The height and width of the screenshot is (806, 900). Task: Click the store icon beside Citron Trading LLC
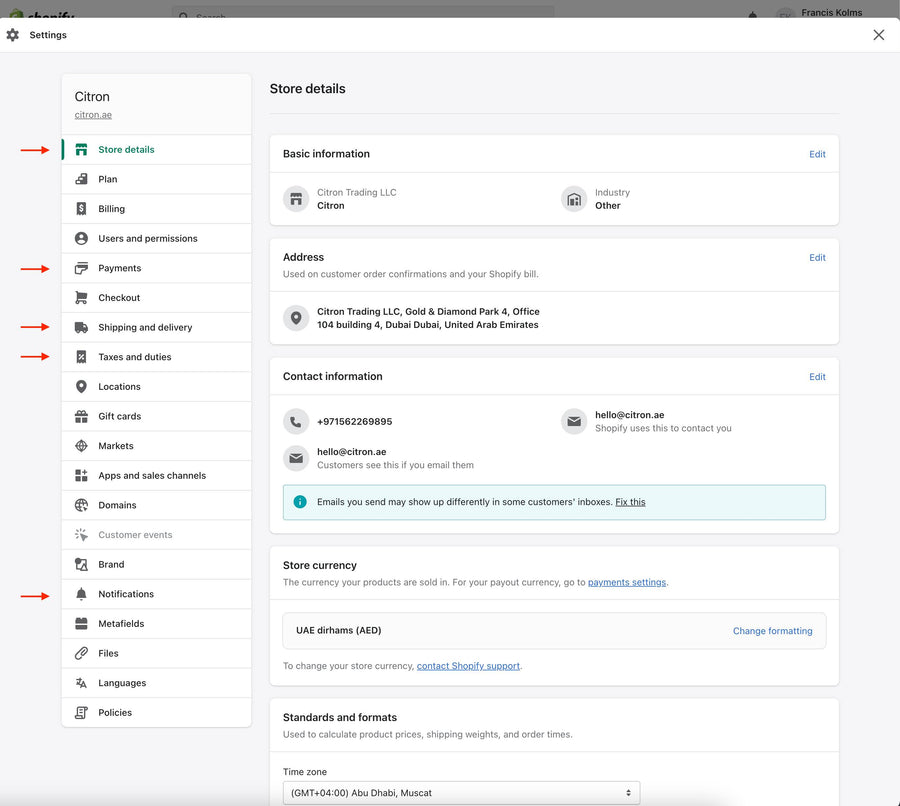[296, 199]
